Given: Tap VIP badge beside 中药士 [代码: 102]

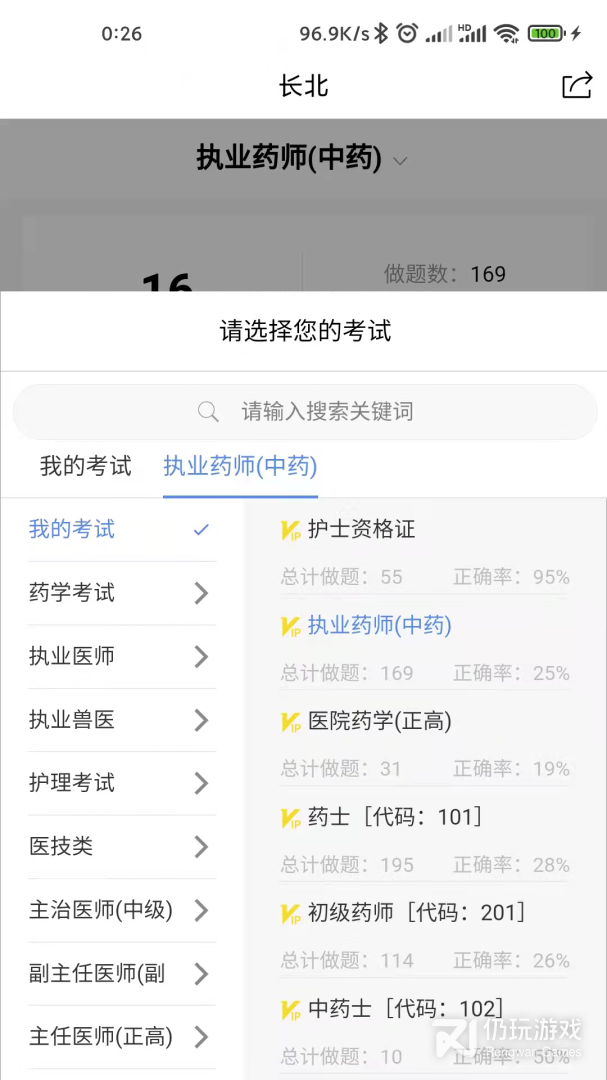Looking at the screenshot, I should (291, 1009).
